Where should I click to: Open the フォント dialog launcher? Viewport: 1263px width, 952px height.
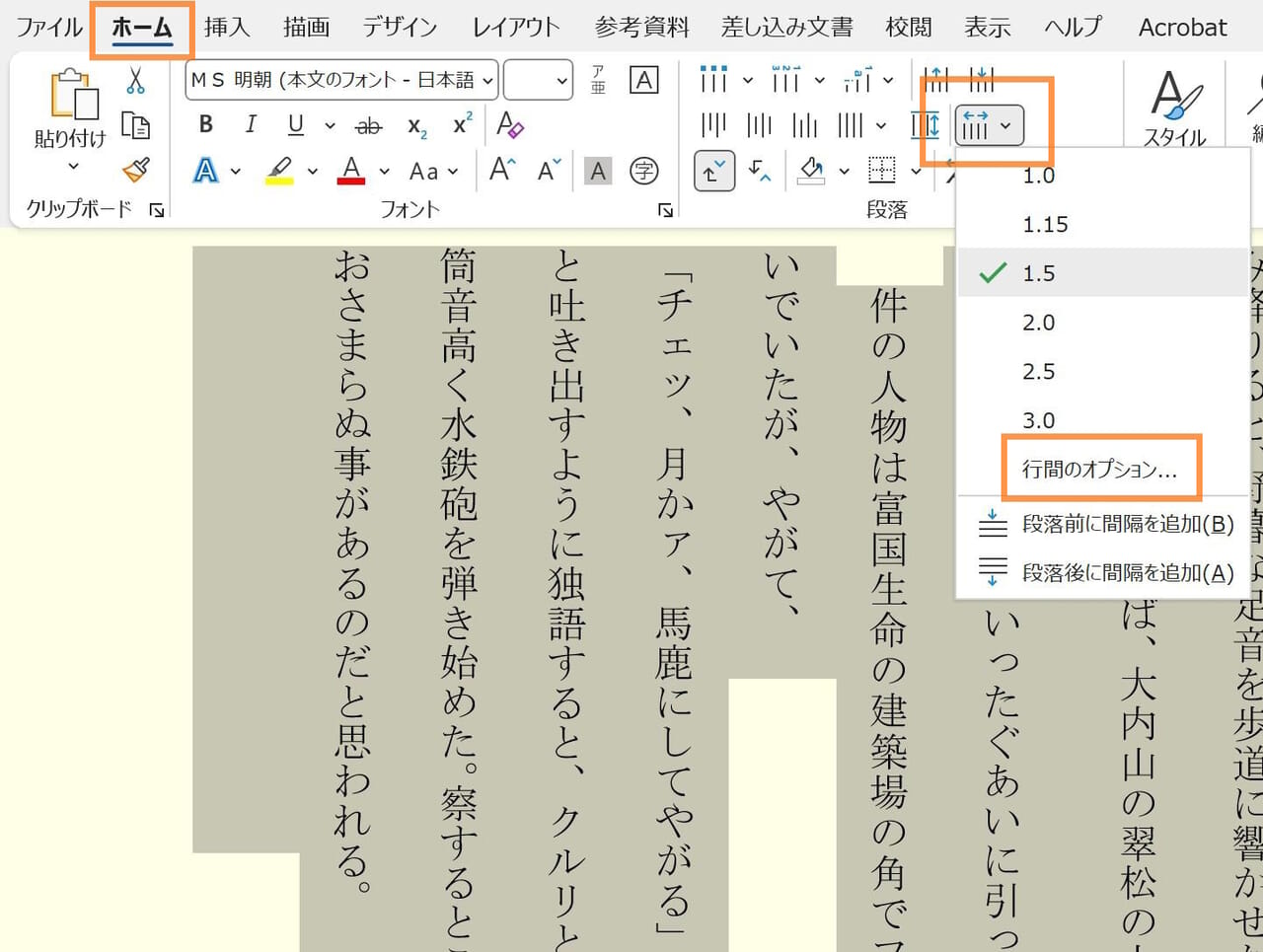665,209
